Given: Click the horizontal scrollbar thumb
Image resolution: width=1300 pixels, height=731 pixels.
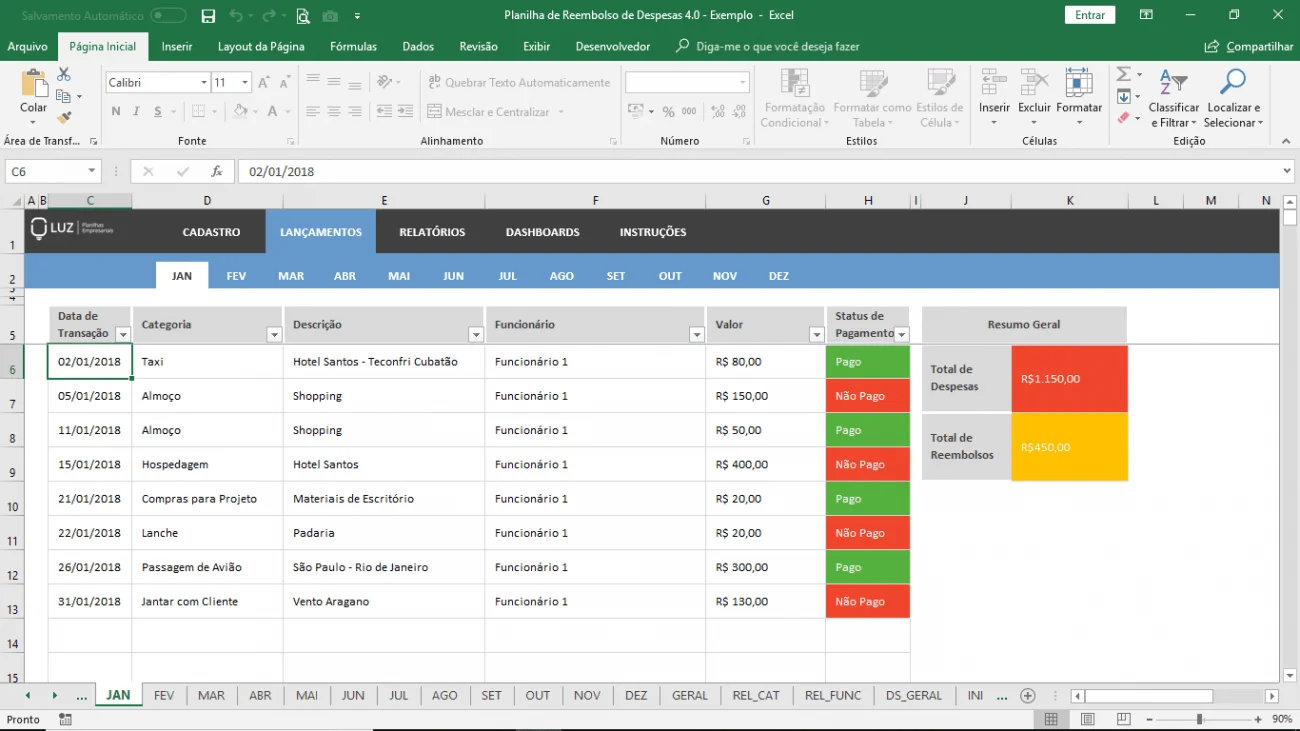Looking at the screenshot, I should click(1148, 696).
